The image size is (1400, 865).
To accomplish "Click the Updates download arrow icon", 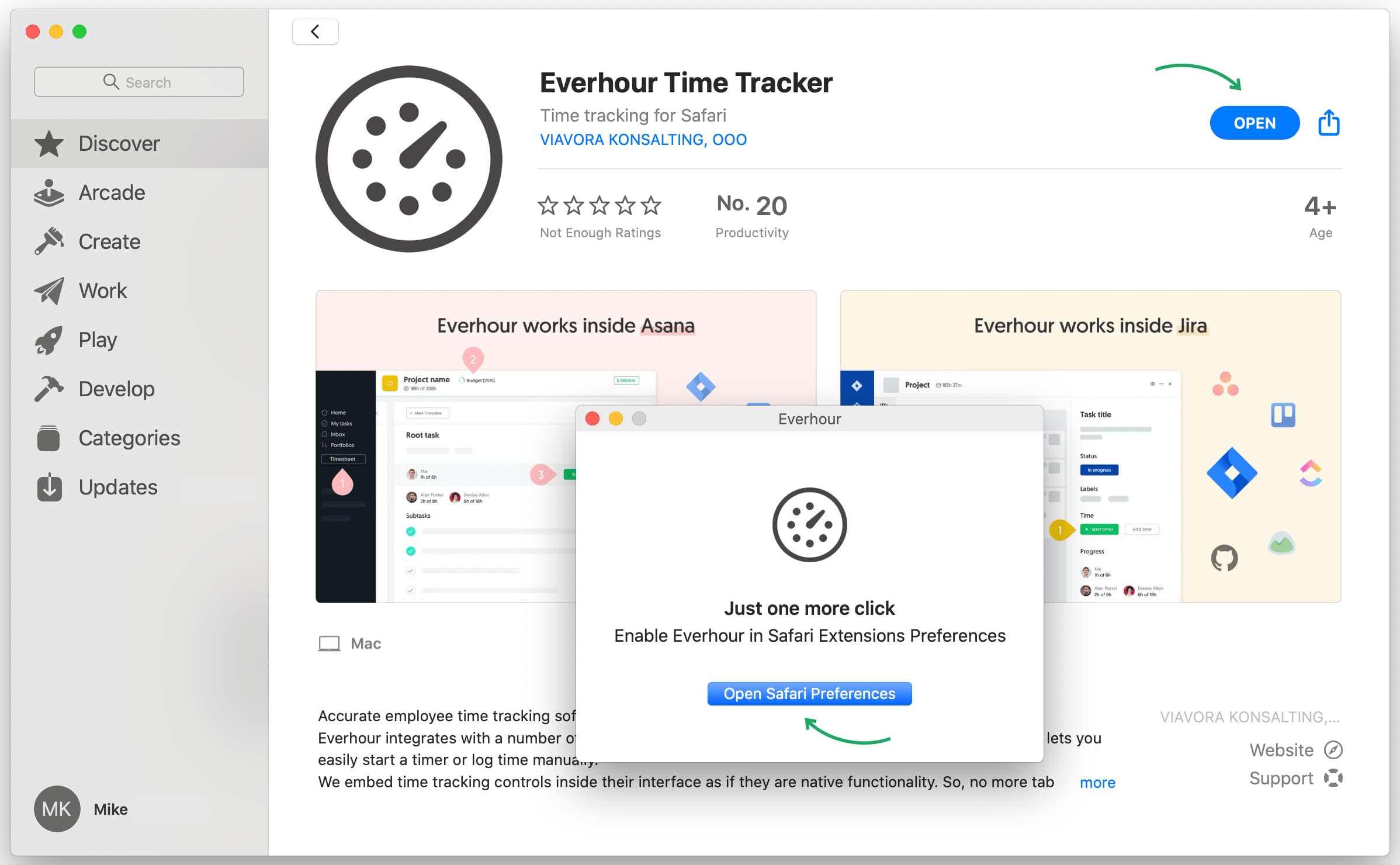I will click(49, 489).
